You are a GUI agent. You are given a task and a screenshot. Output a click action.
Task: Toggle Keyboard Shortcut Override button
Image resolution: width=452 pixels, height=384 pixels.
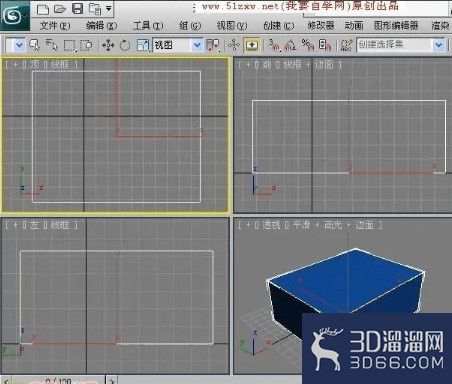252,45
